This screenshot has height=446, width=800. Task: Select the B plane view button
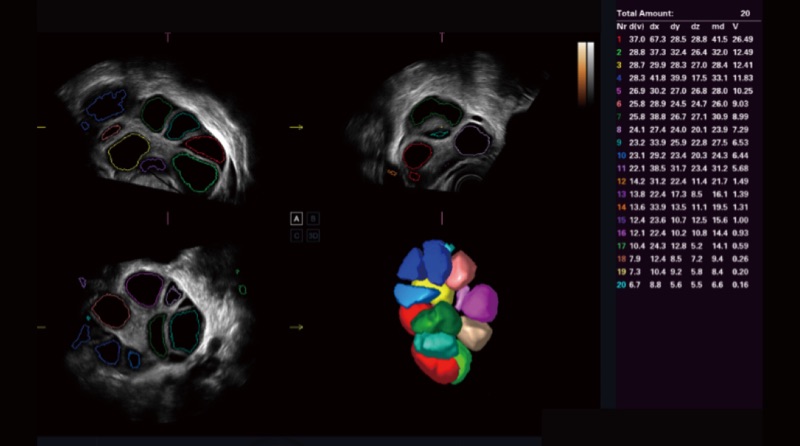coord(313,217)
